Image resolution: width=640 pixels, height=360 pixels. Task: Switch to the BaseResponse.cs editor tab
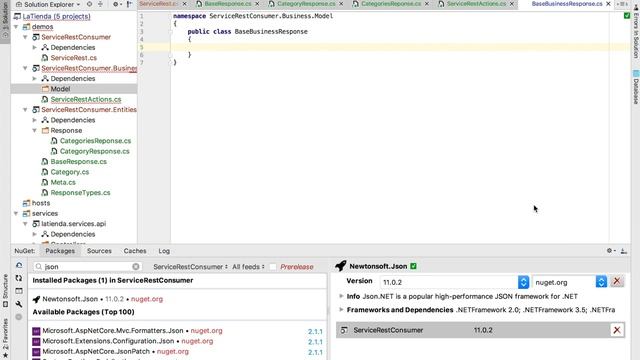click(x=227, y=4)
